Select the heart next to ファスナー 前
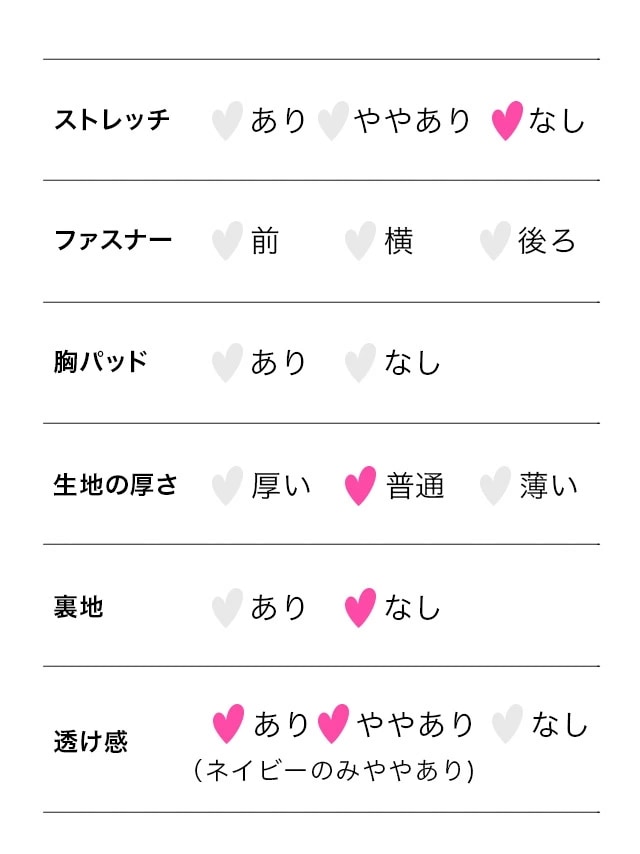The width and height of the screenshot is (640, 854). pyautogui.click(x=227, y=241)
